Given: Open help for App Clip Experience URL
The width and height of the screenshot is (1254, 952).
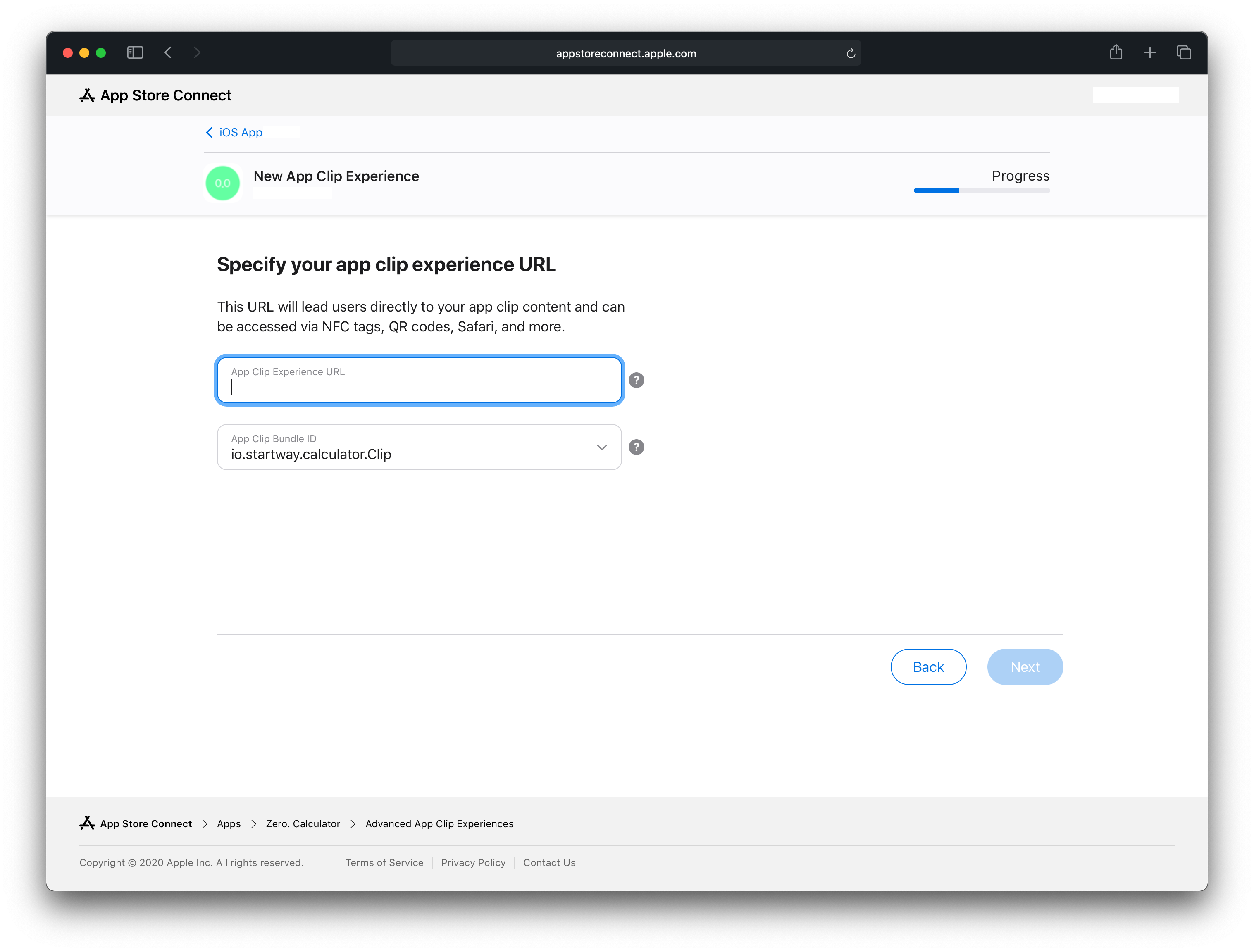Looking at the screenshot, I should pyautogui.click(x=636, y=380).
